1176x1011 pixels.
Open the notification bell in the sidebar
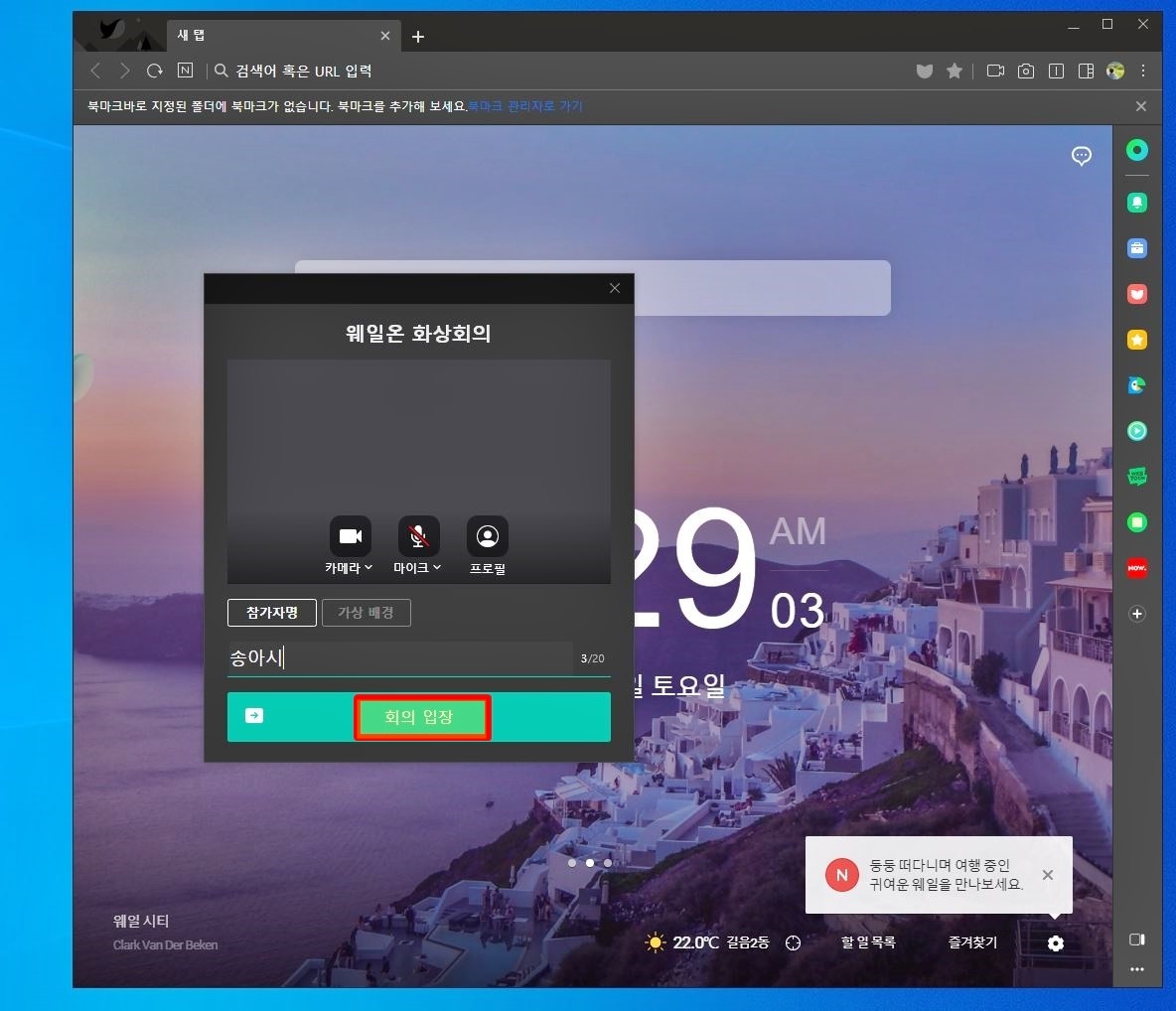[x=1137, y=203]
